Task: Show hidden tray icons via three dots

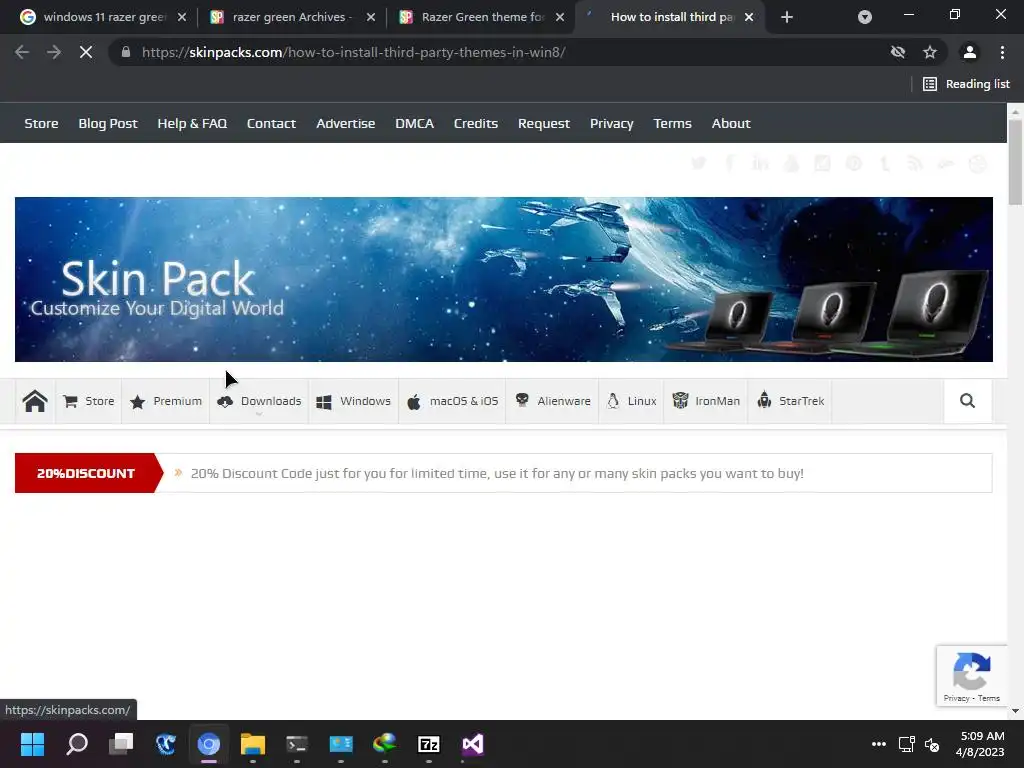Action: (879, 744)
